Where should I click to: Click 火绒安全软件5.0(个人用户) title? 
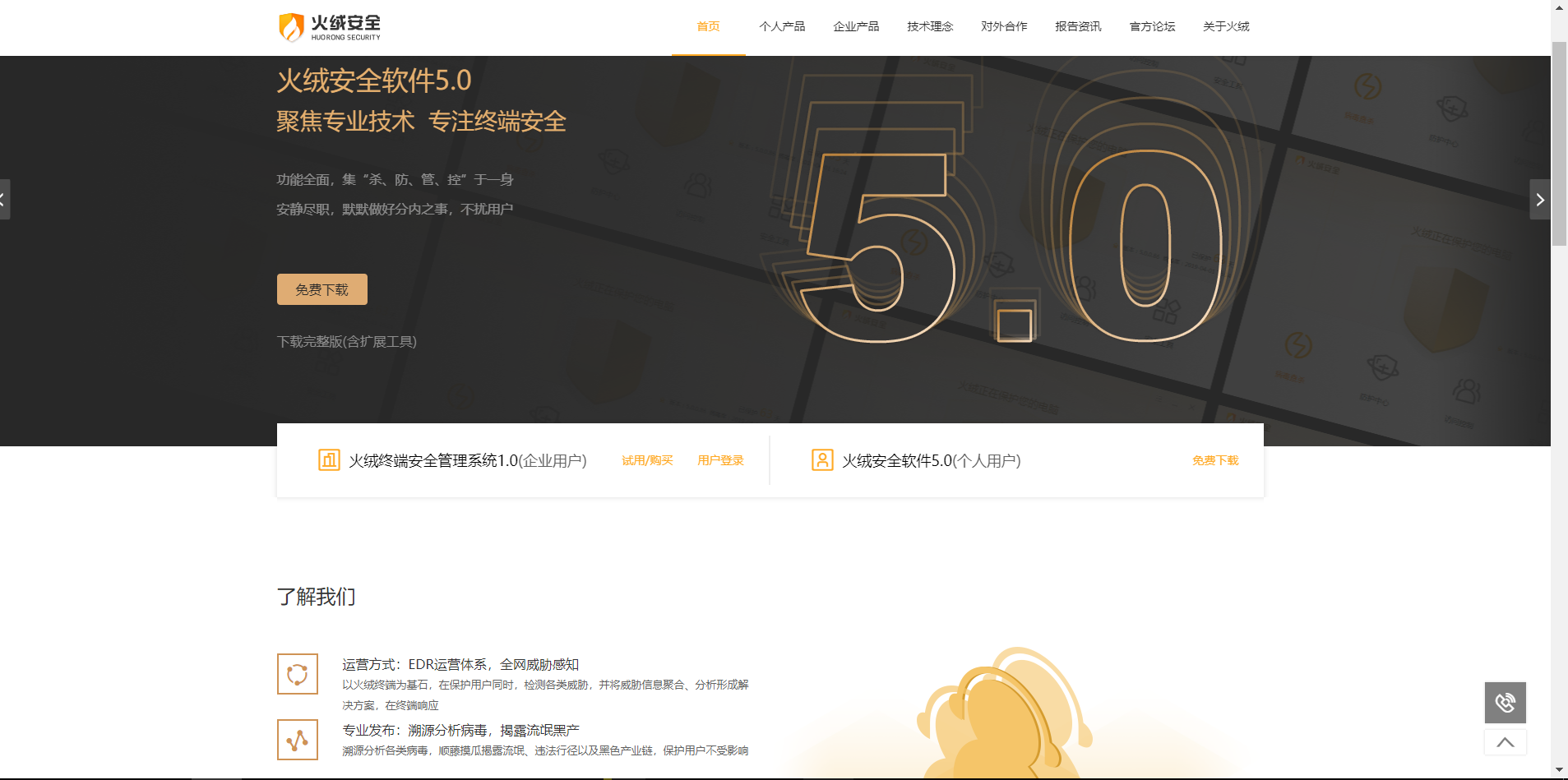[x=932, y=460]
